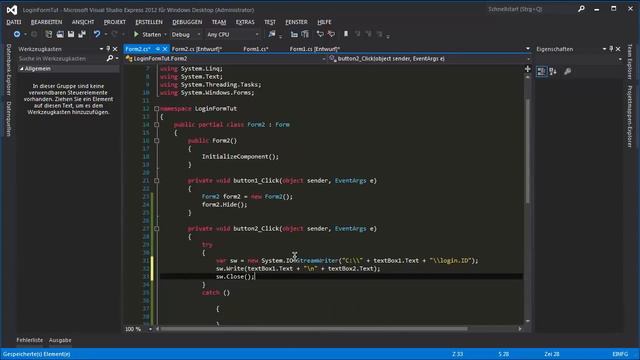Open the EXTRAS menu

coord(245,22)
